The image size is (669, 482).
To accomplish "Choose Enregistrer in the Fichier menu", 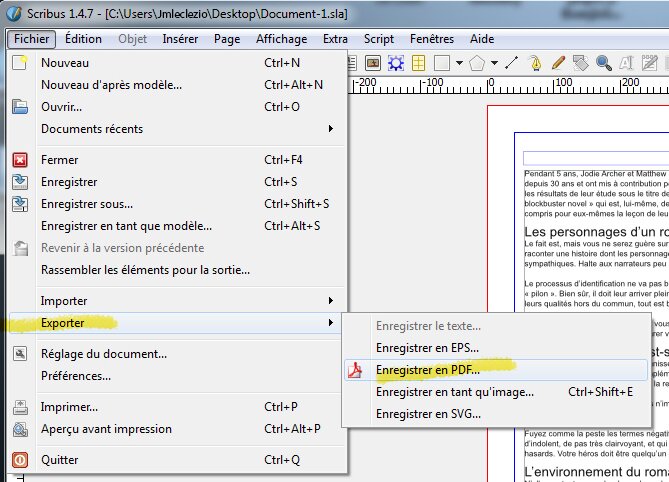I will (x=178, y=182).
